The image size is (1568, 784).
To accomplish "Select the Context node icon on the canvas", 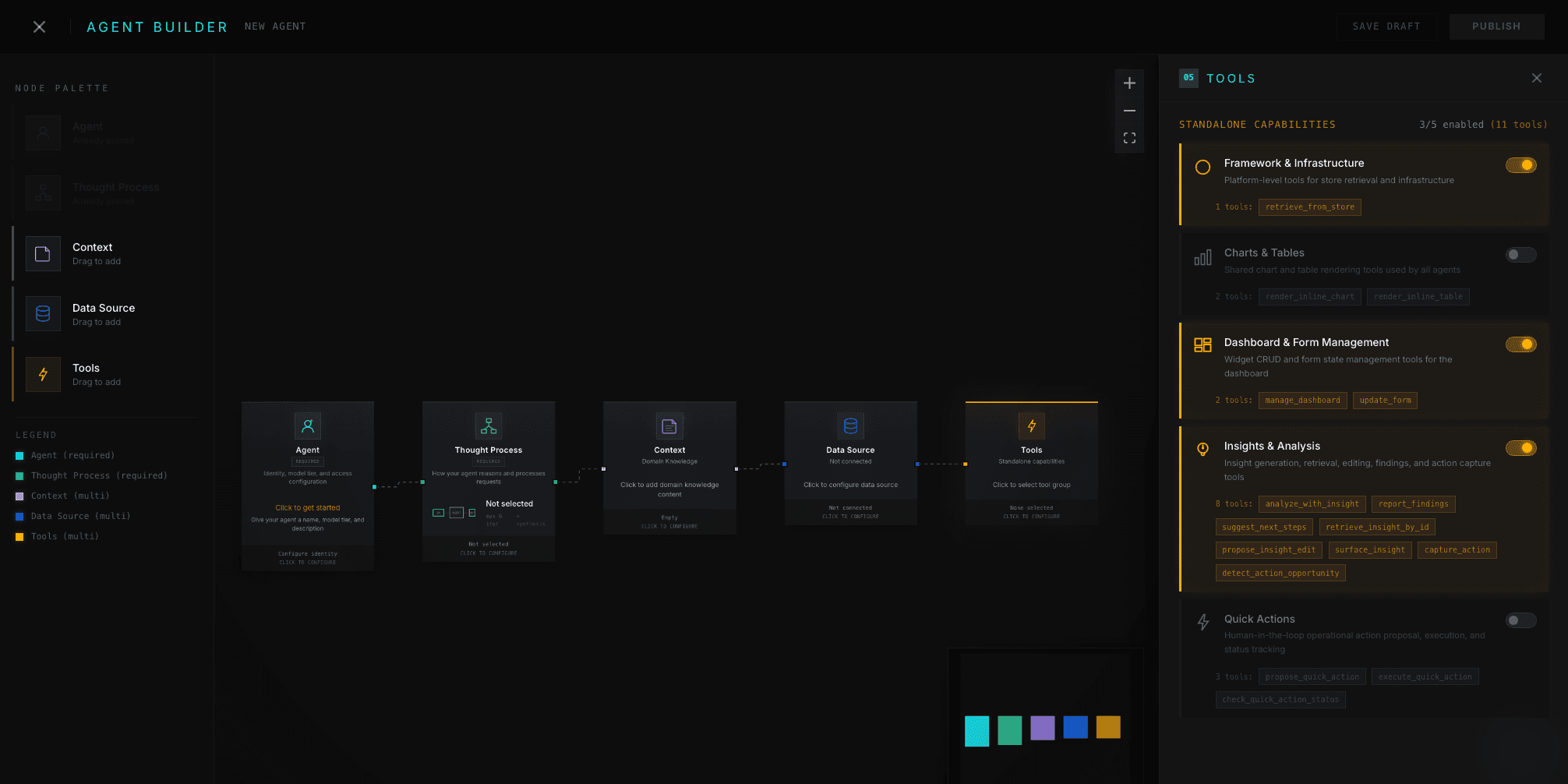I will coord(669,426).
